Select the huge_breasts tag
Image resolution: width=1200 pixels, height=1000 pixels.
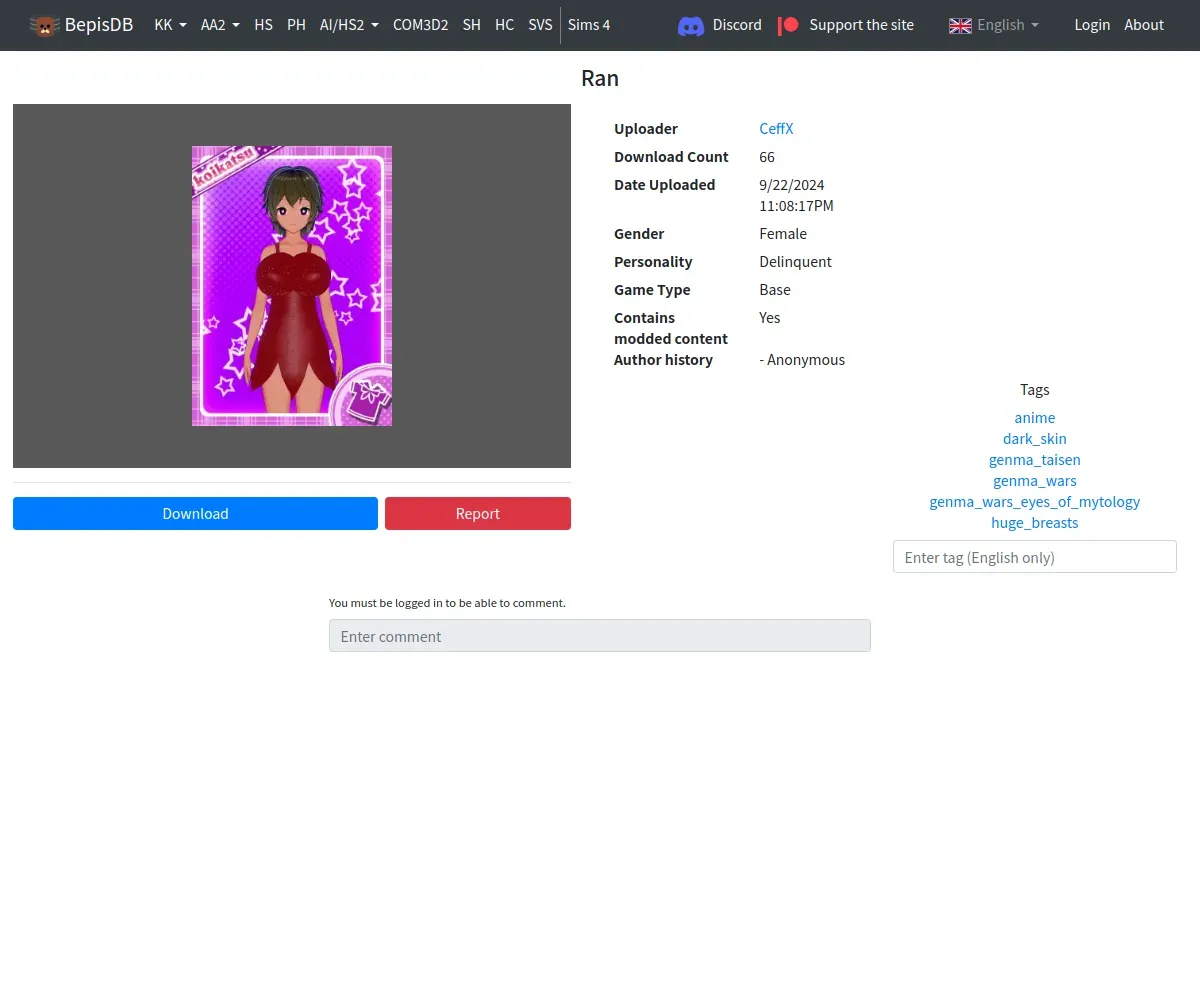pos(1035,523)
